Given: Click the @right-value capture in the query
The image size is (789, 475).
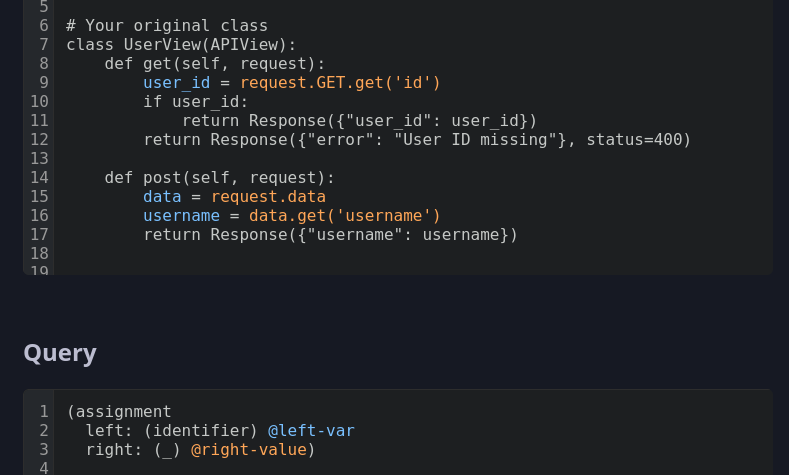Looking at the screenshot, I should pyautogui.click(x=249, y=450).
